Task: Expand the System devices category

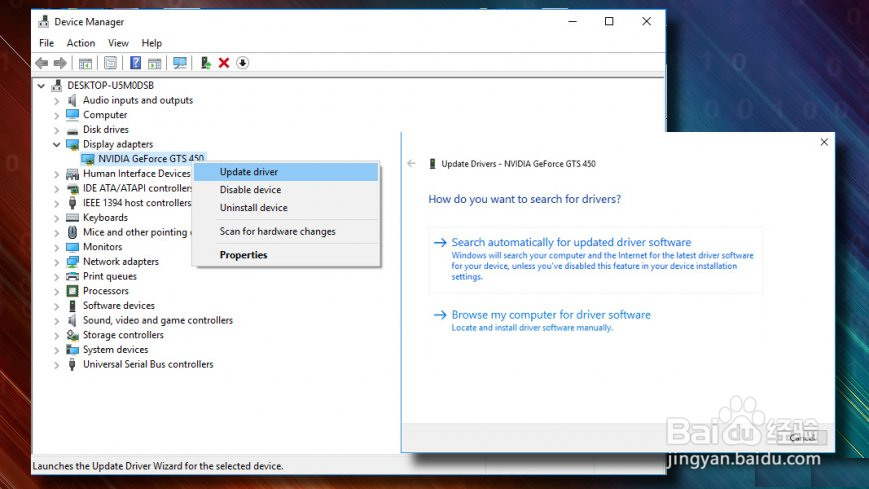Action: coord(56,350)
